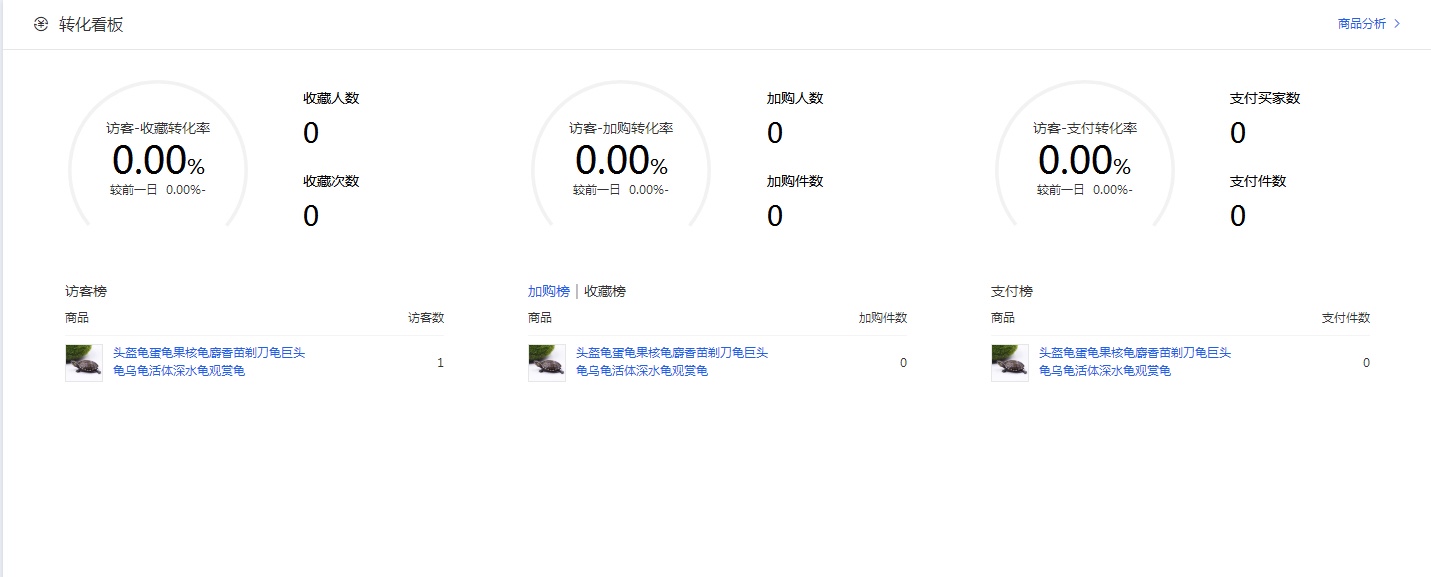Click the yen icon beside 转化看板
Viewport: 1431px width, 577px height.
[41, 25]
